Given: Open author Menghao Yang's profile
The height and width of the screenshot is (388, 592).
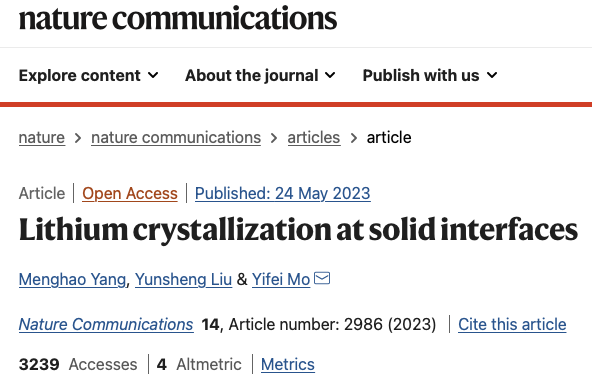Looking at the screenshot, I should [x=72, y=279].
